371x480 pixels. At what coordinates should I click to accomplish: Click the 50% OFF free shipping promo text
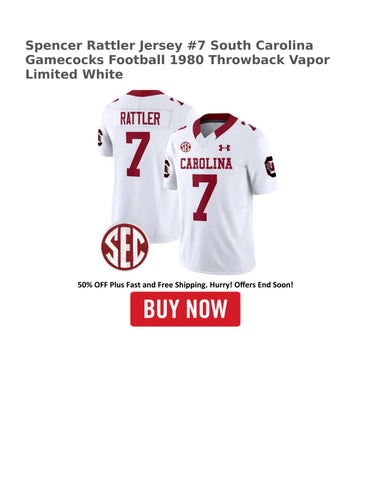click(185, 285)
